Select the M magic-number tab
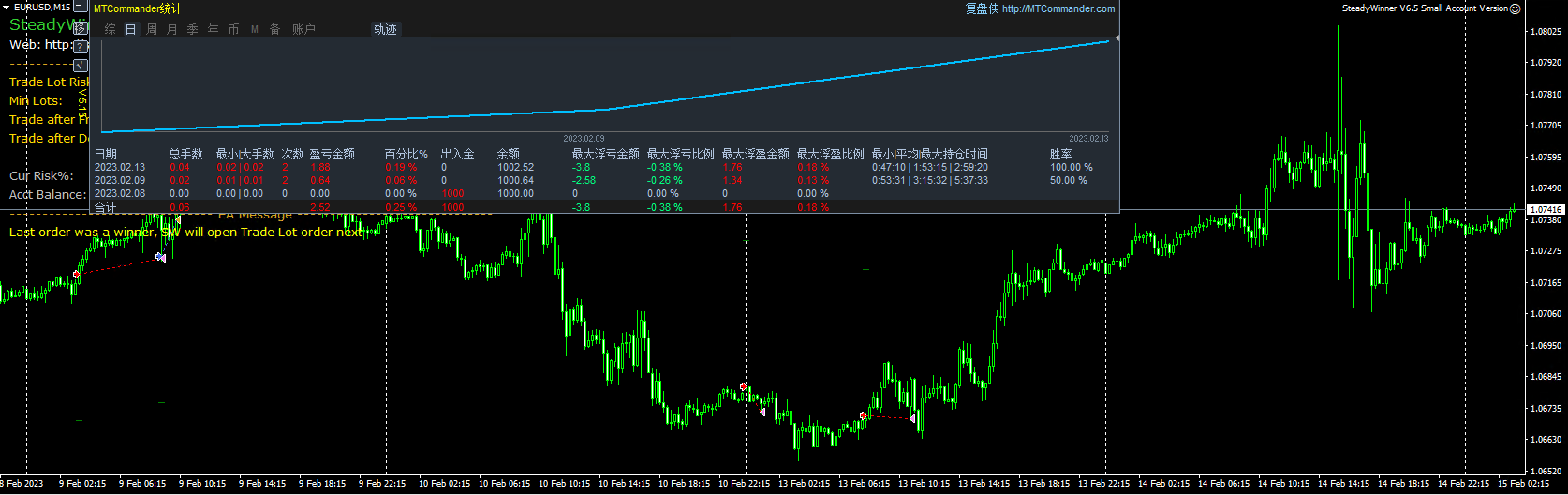 (x=255, y=29)
